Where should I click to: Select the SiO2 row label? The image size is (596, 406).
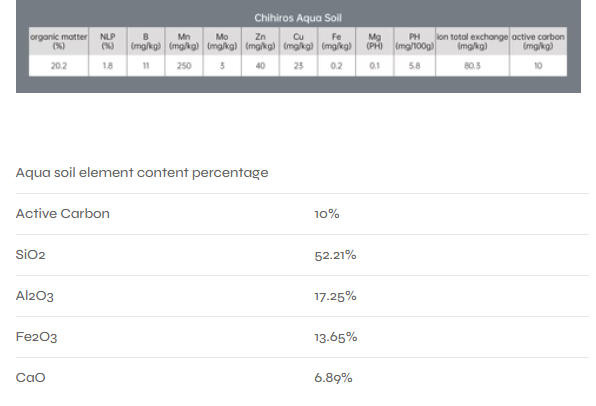[x=30, y=255]
